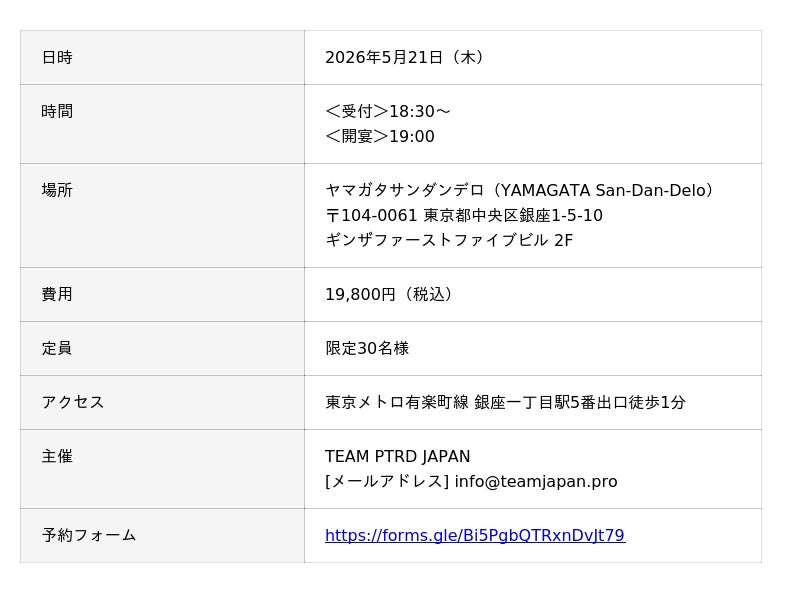Select the 時間 label cell
This screenshot has width=800, height=593.
(162, 124)
